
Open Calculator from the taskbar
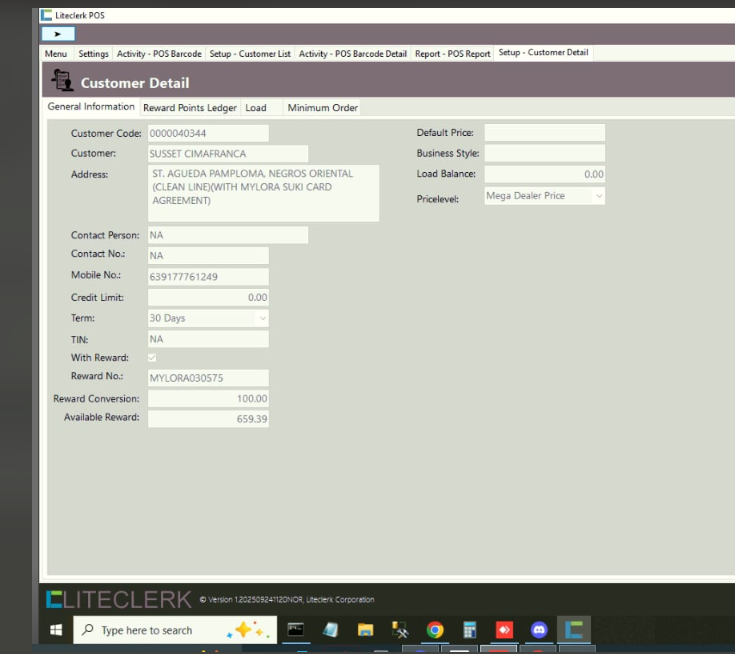[469, 630]
